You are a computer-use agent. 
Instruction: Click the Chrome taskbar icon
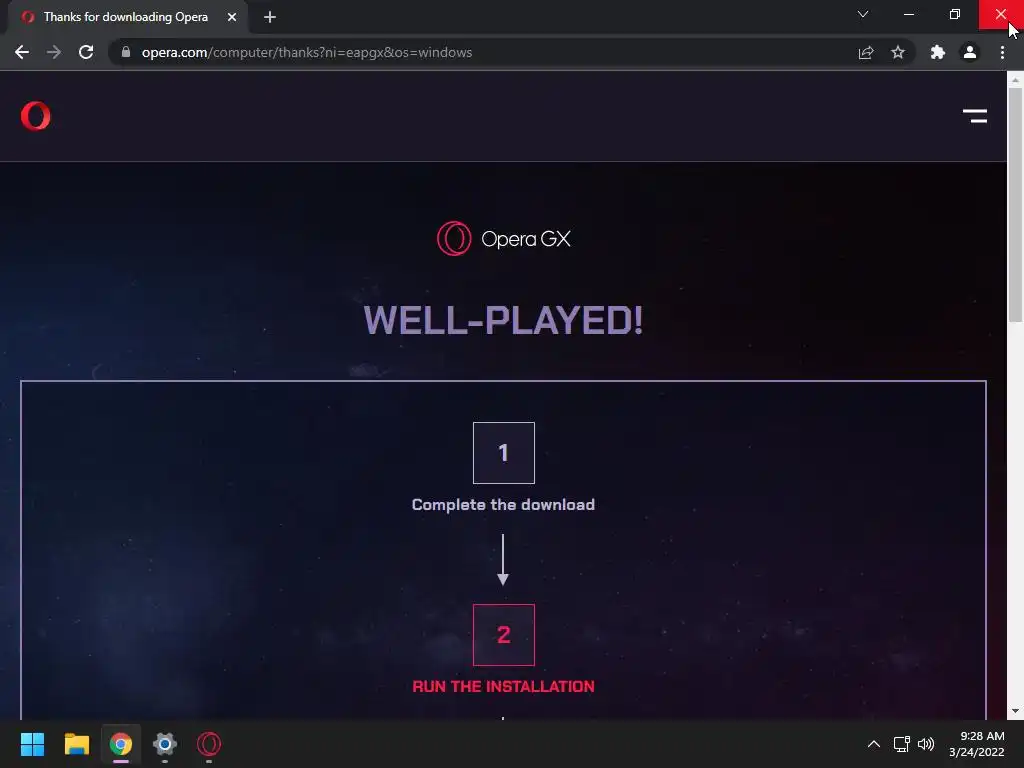[121, 744]
